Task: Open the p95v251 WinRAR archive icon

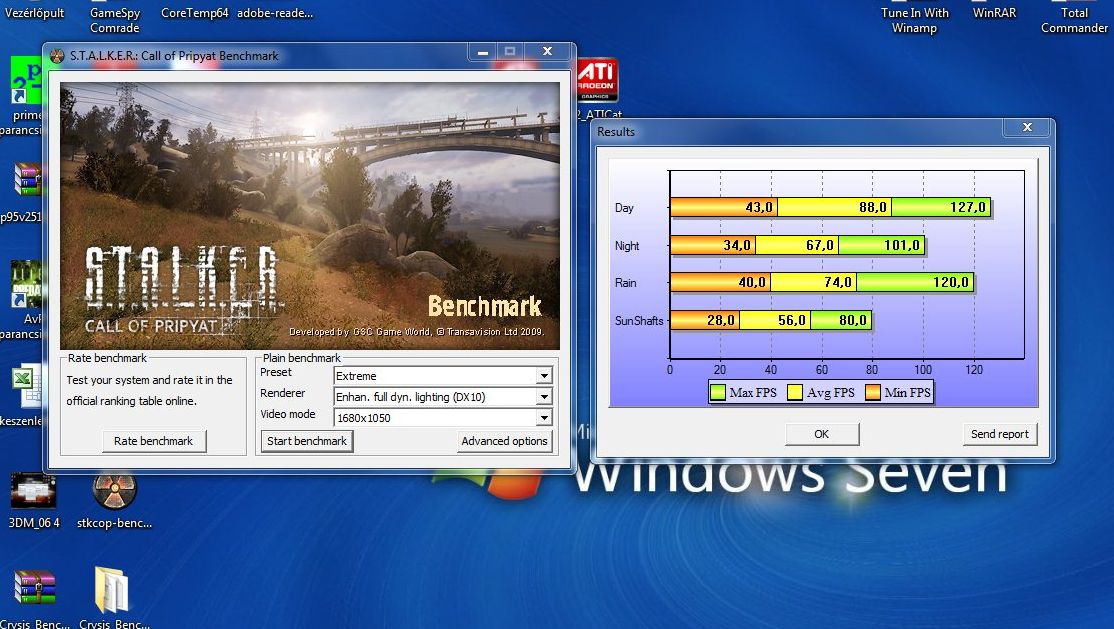Action: tap(27, 178)
